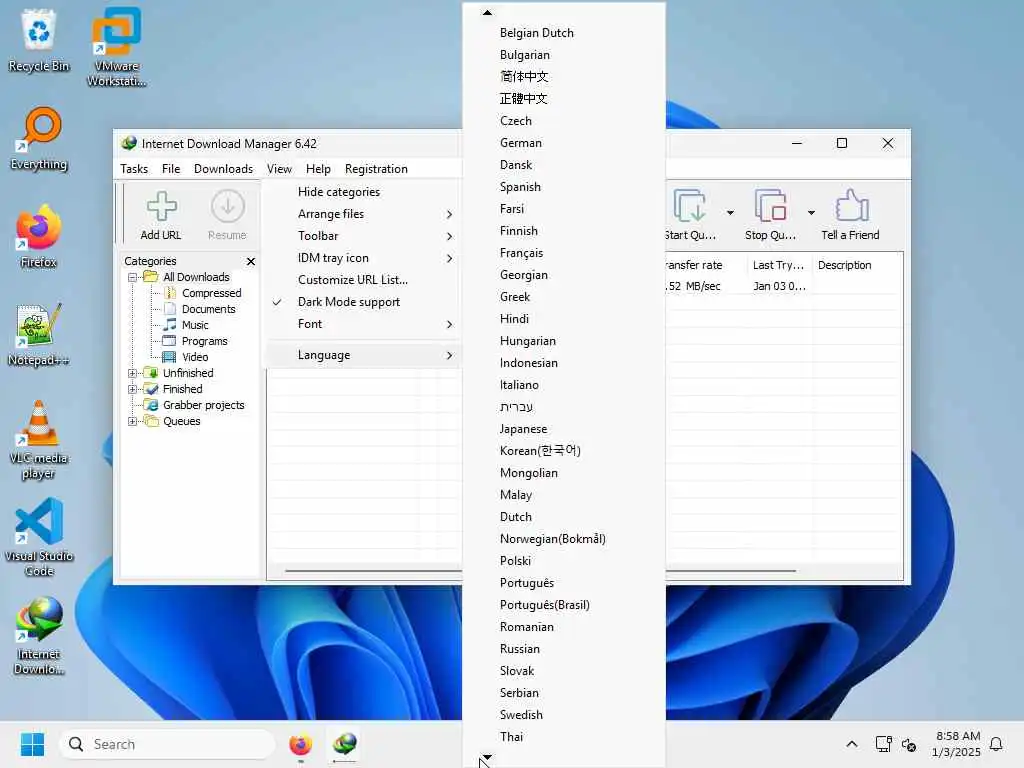Screen dimensions: 1024x768
Task: Select Français language
Action: [564, 253]
